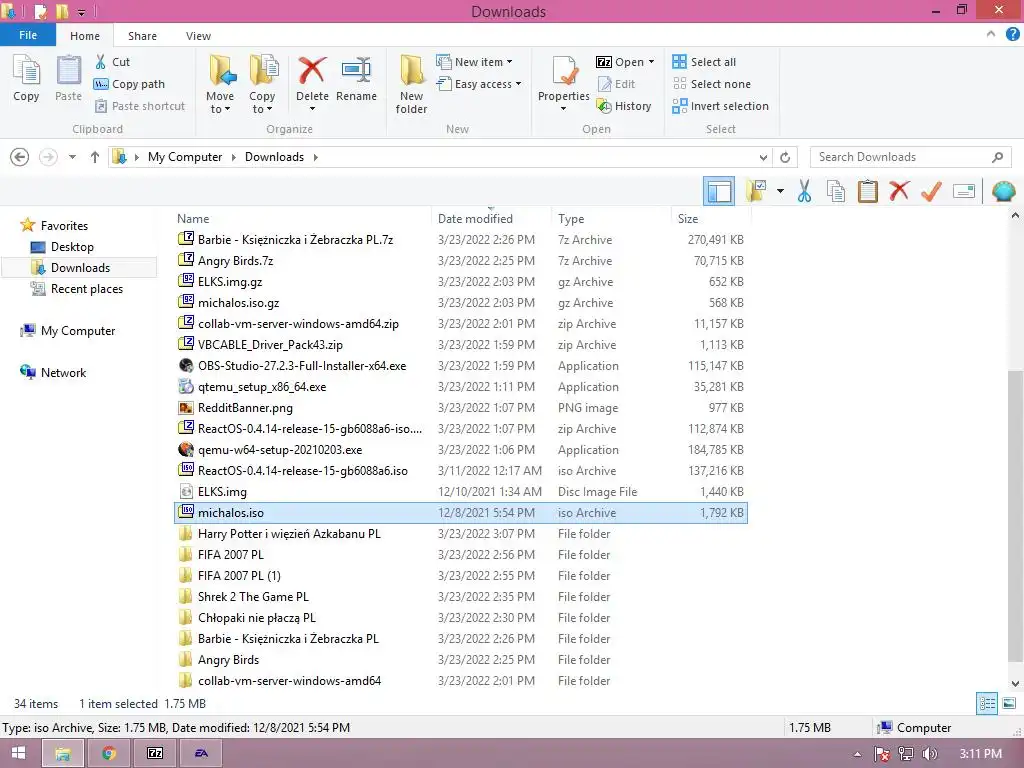This screenshot has height=768, width=1024.
Task: Click the properties icon in the title bar
Action: pyautogui.click(x=40, y=11)
